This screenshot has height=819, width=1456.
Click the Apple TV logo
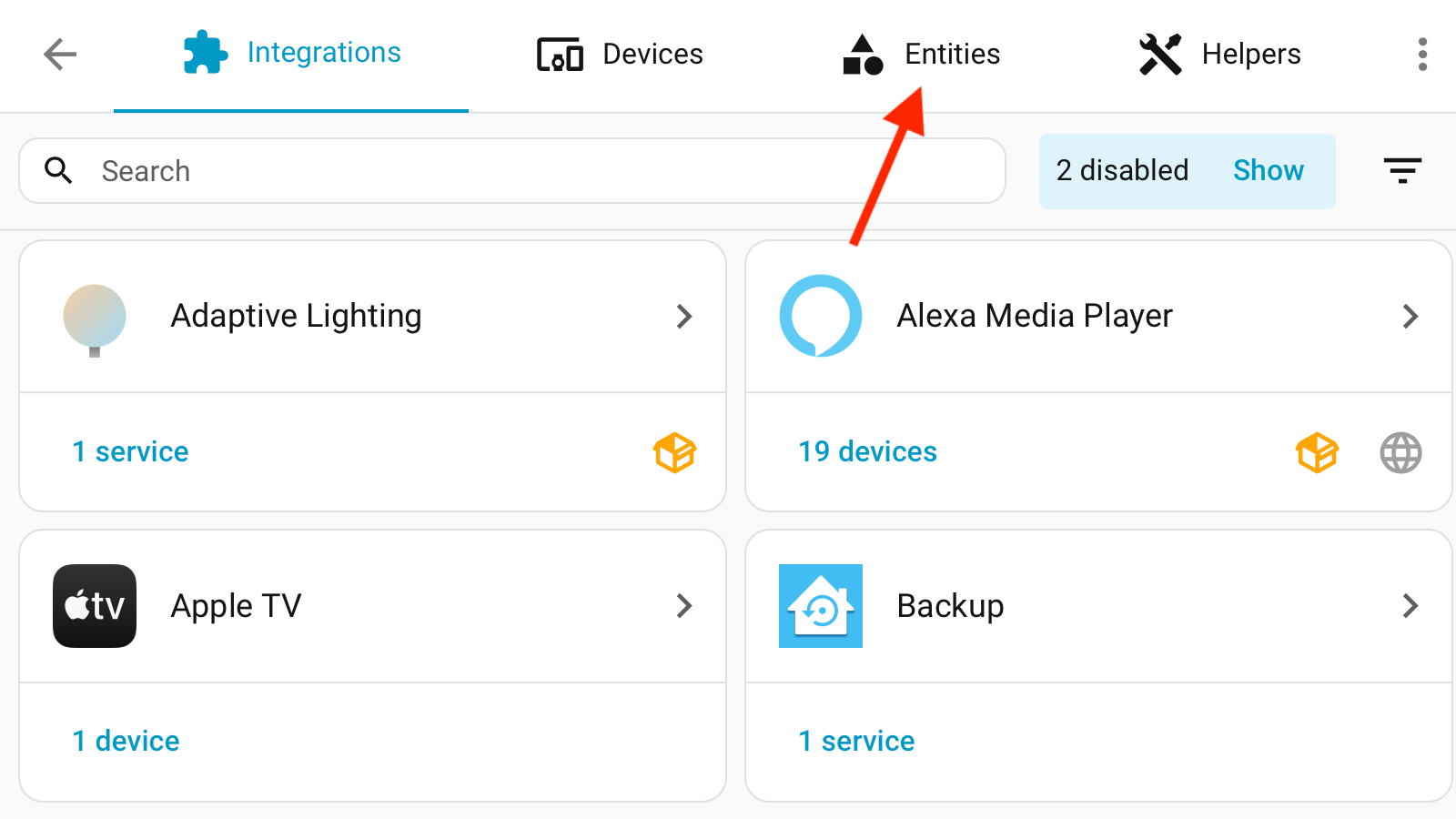coord(95,606)
